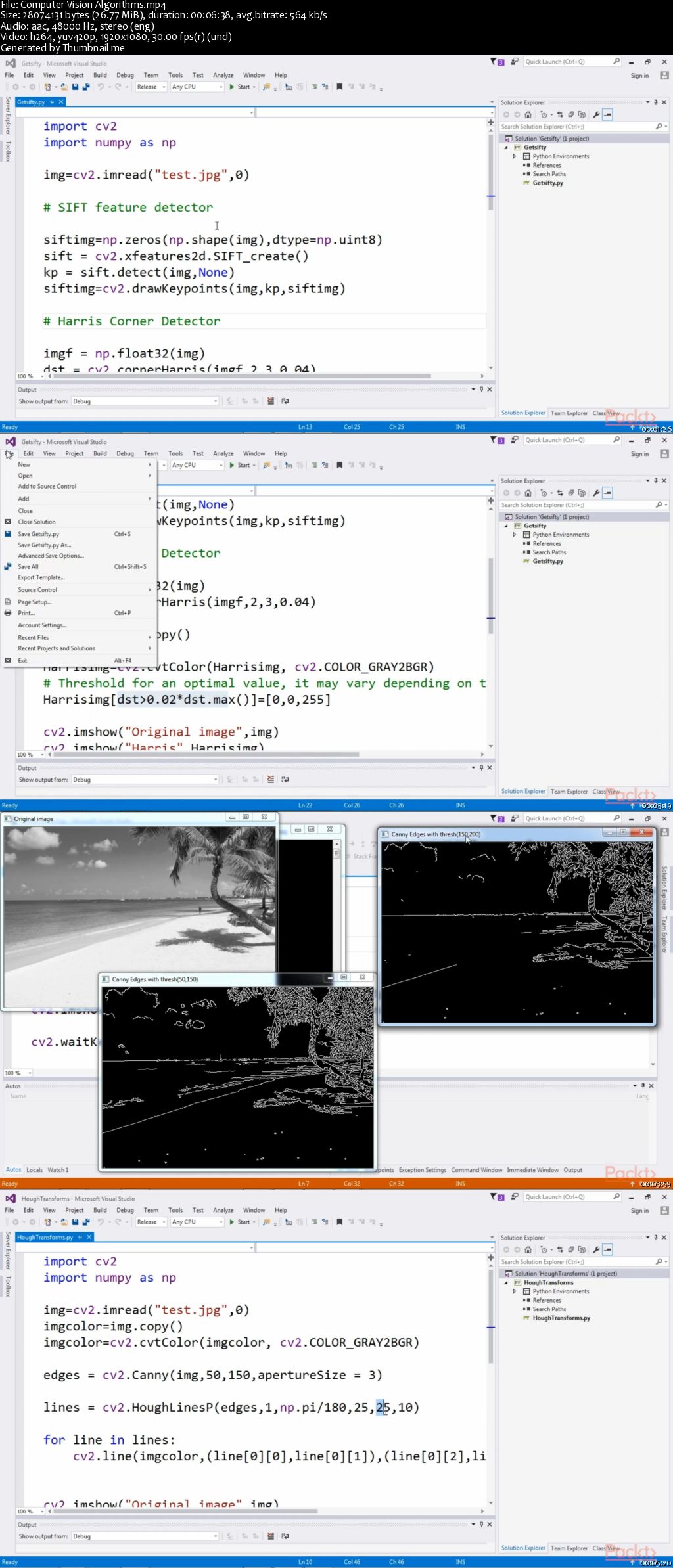Toggle bookmark icon in HoughTransforms window toolbar
This screenshot has width=673, height=1568.
pyautogui.click(x=339, y=1222)
